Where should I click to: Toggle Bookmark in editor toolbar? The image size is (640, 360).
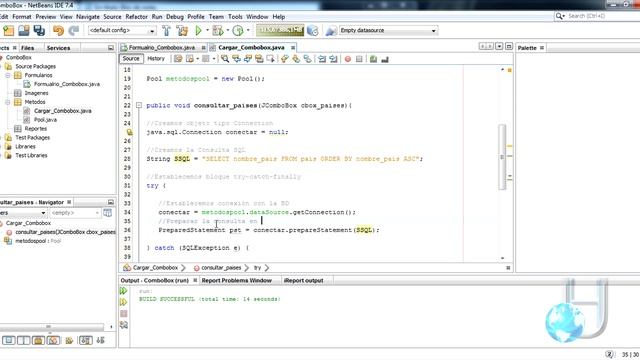(307, 59)
